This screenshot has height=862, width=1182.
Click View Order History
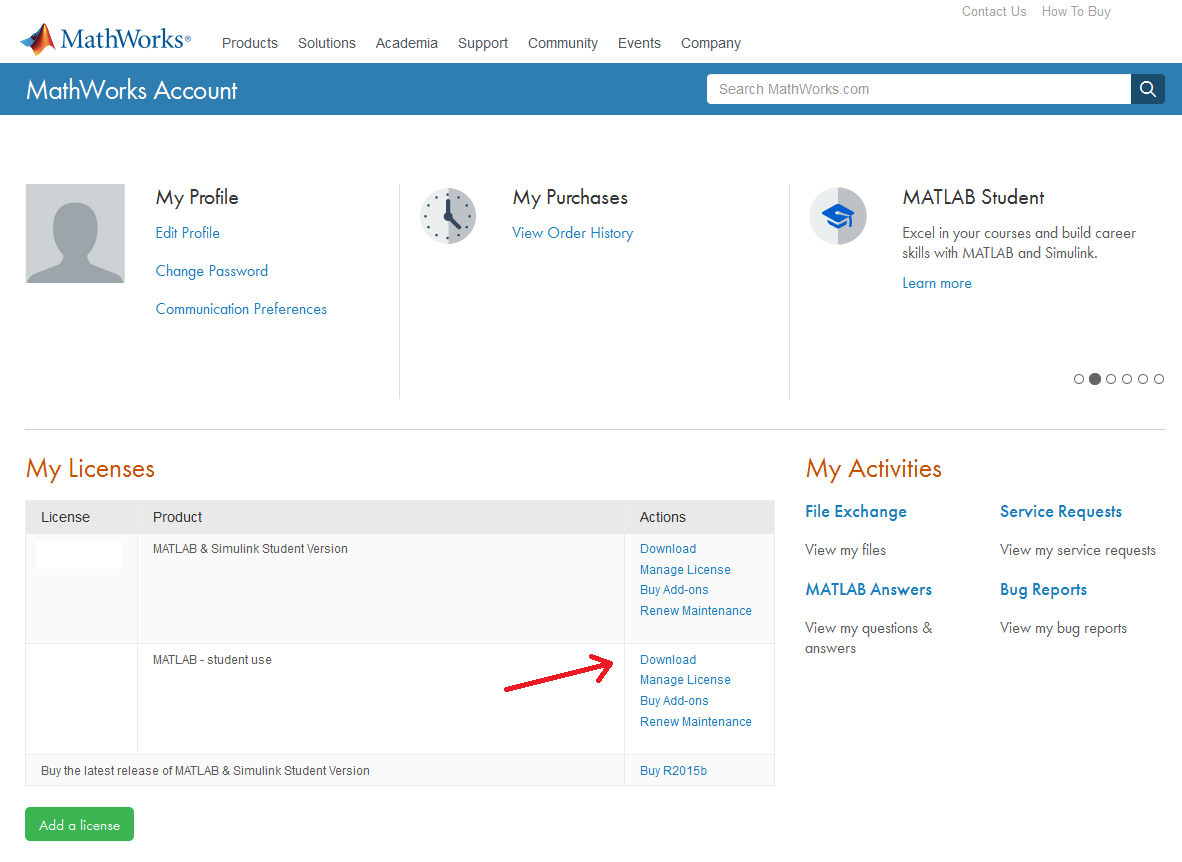572,232
